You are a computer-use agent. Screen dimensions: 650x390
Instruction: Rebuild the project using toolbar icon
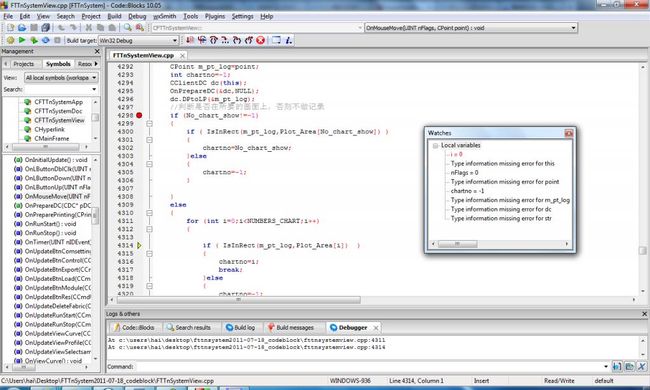point(46,40)
